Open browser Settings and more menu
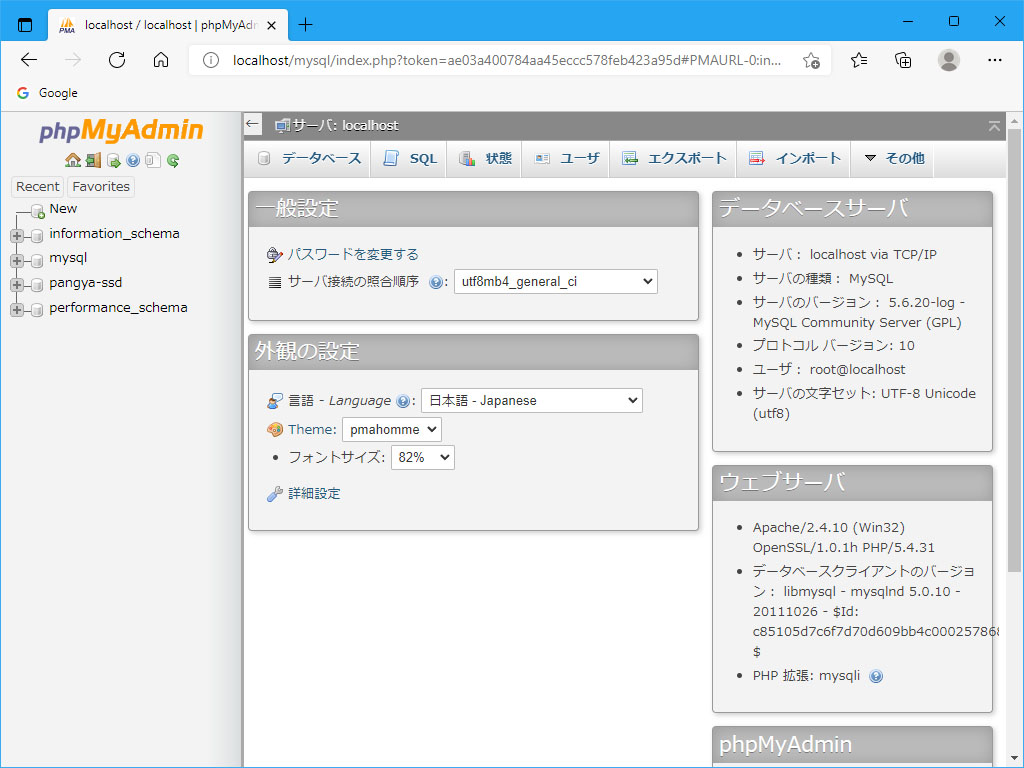1024x768 pixels. click(x=995, y=60)
